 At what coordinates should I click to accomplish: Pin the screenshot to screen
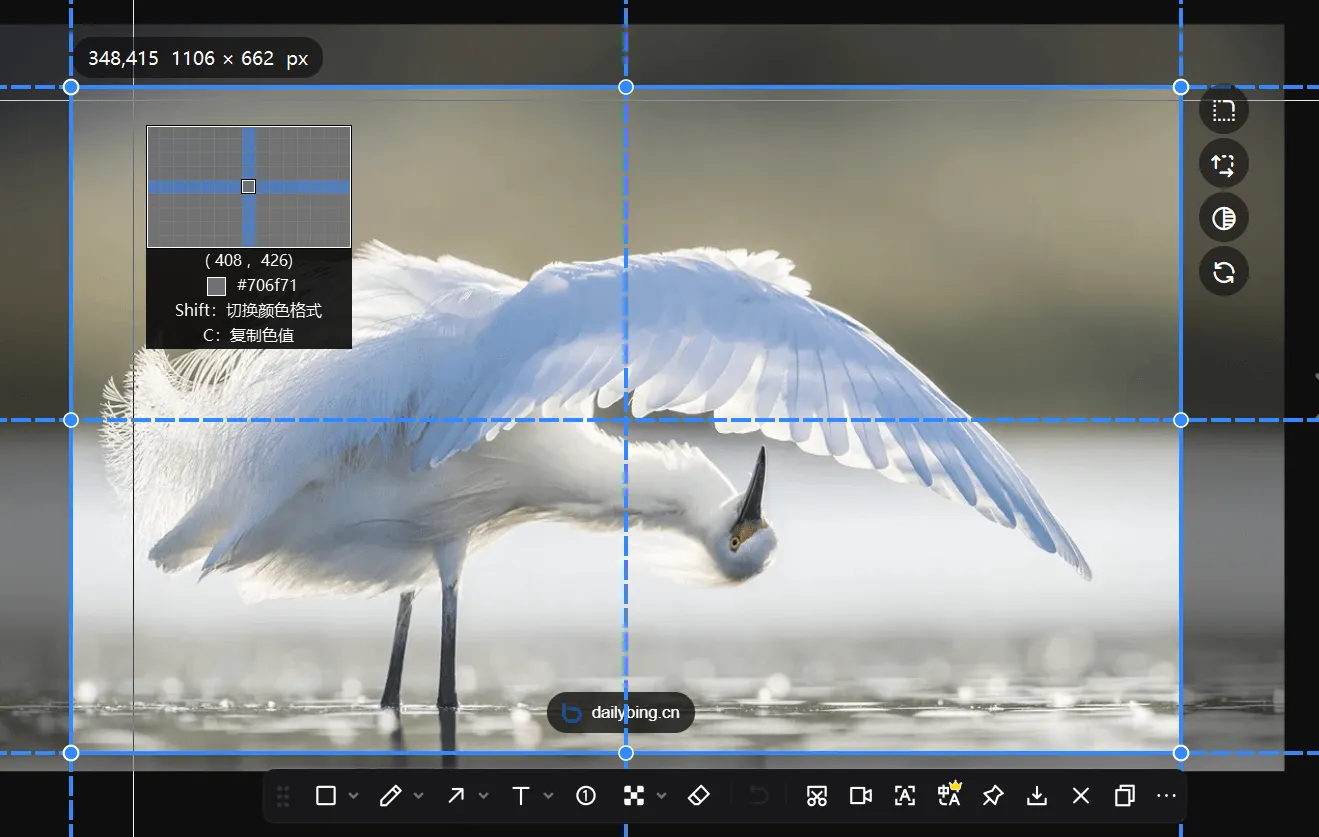pyautogui.click(x=993, y=796)
